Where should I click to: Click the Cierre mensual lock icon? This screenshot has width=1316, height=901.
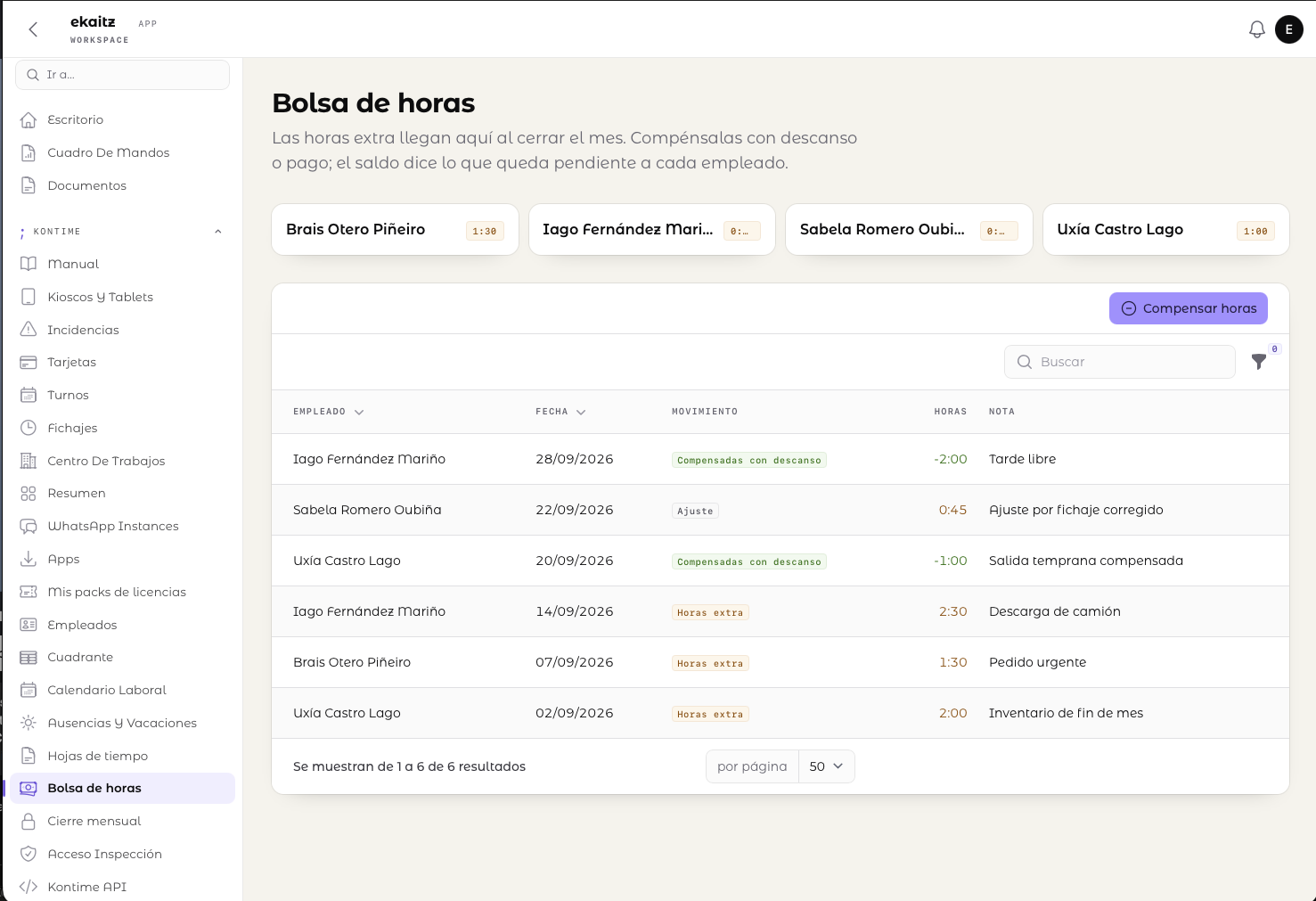point(29,821)
